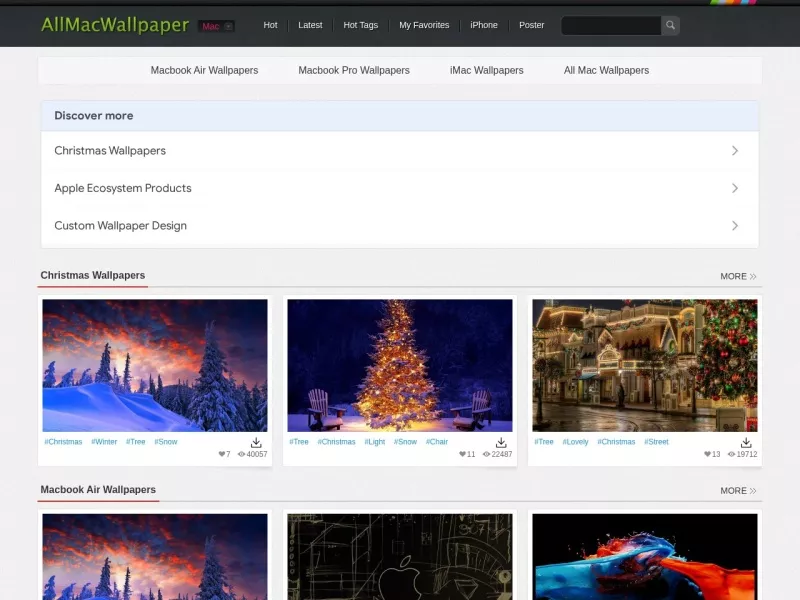The height and width of the screenshot is (600, 800).
Task: Expand Apple Ecosystem Products chevron
Action: point(735,188)
